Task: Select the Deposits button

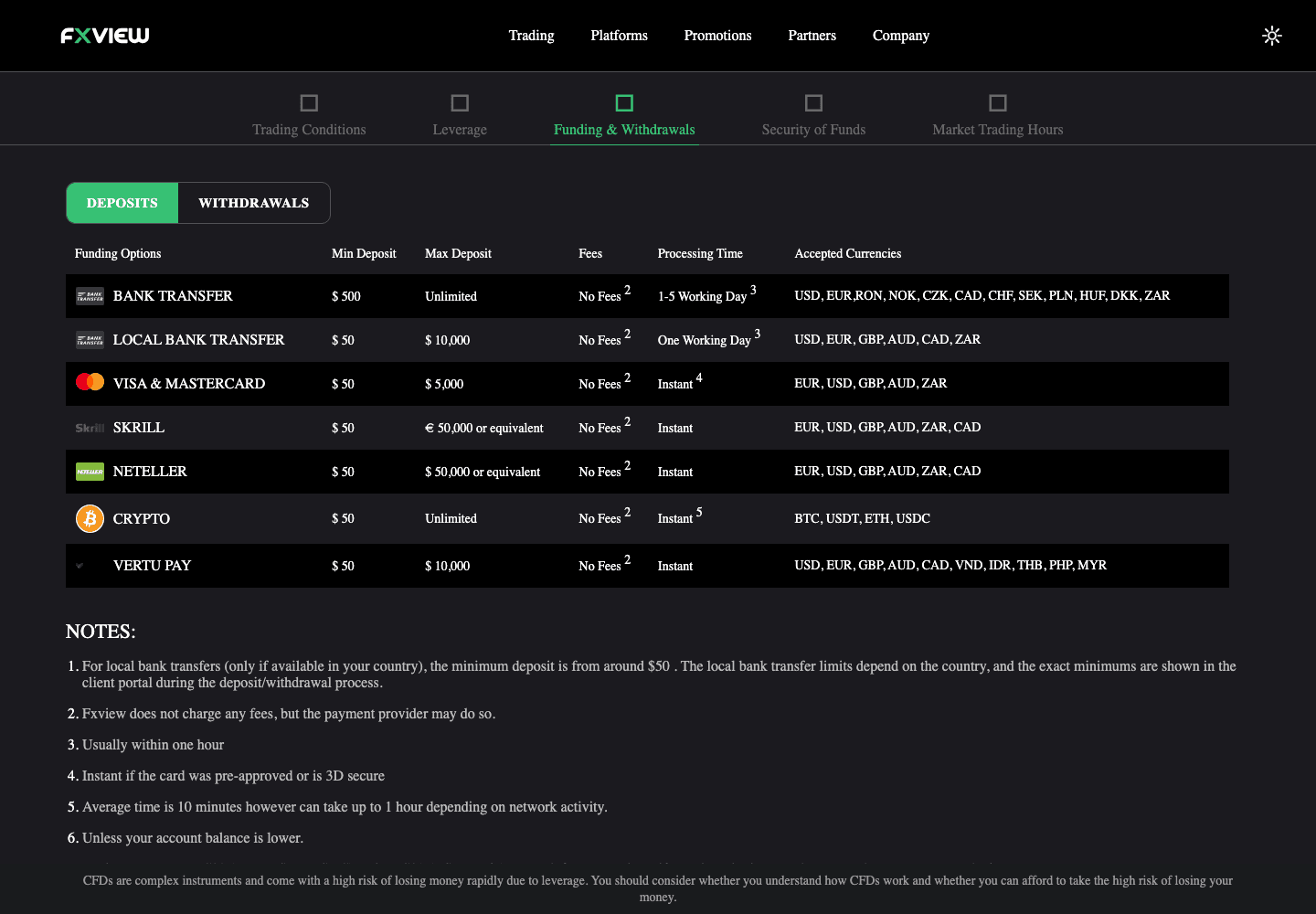Action: pos(122,203)
